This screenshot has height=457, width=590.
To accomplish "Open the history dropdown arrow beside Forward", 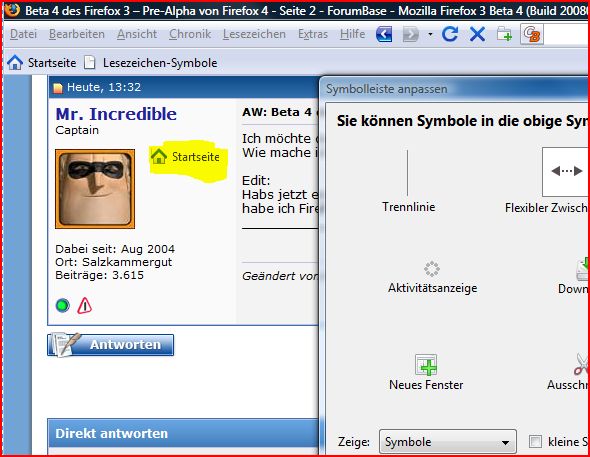I will pos(430,34).
